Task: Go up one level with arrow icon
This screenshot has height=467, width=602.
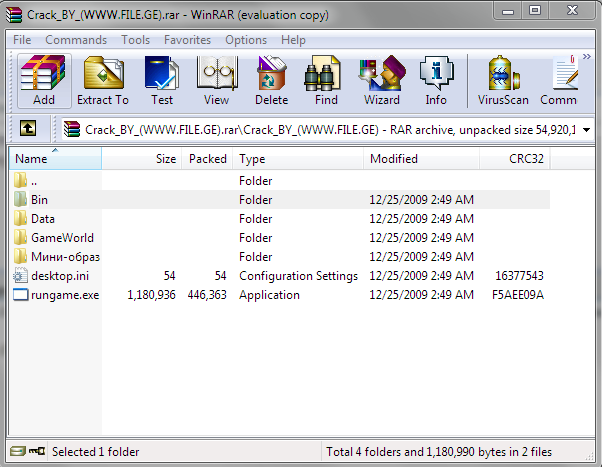Action: coord(28,128)
